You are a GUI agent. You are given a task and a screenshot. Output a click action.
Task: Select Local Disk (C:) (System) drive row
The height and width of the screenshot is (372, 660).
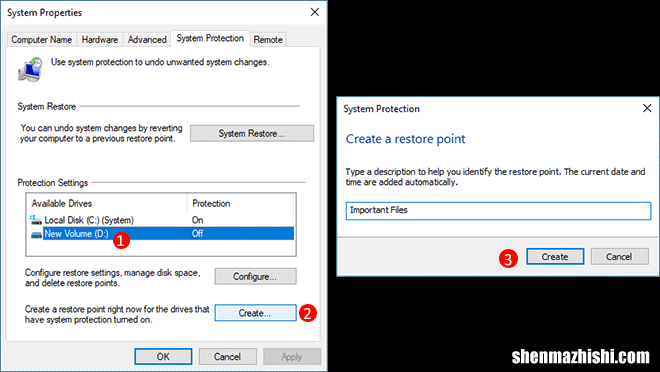(x=162, y=220)
